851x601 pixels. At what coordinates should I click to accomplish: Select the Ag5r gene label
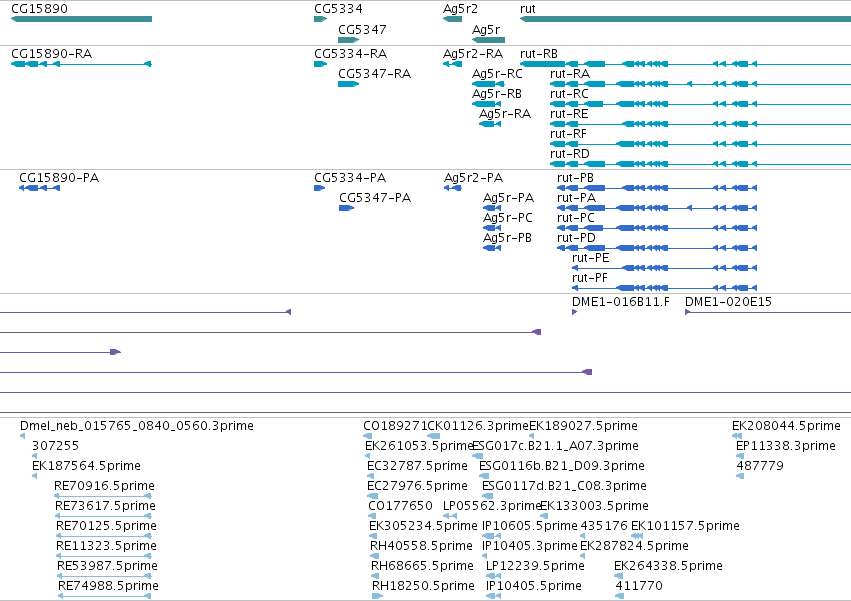(486, 29)
